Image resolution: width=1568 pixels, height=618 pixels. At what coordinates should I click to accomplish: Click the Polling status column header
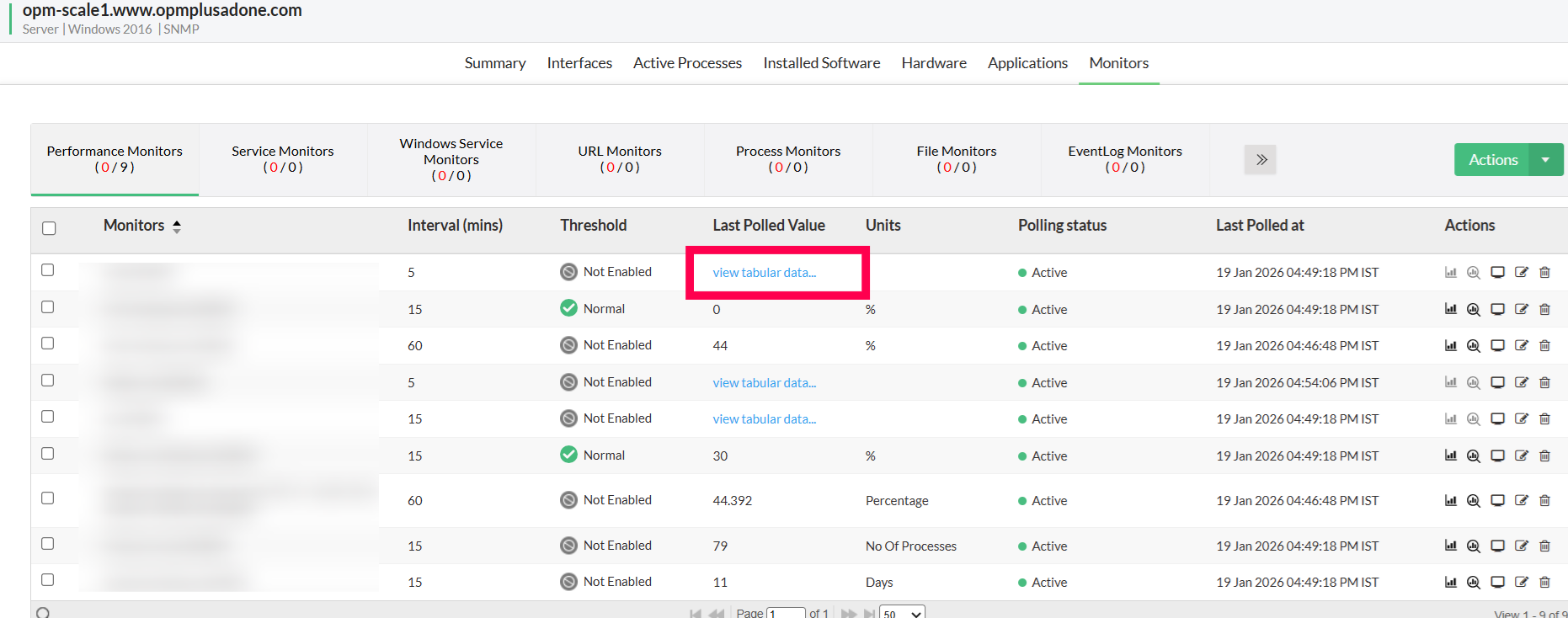(1062, 226)
